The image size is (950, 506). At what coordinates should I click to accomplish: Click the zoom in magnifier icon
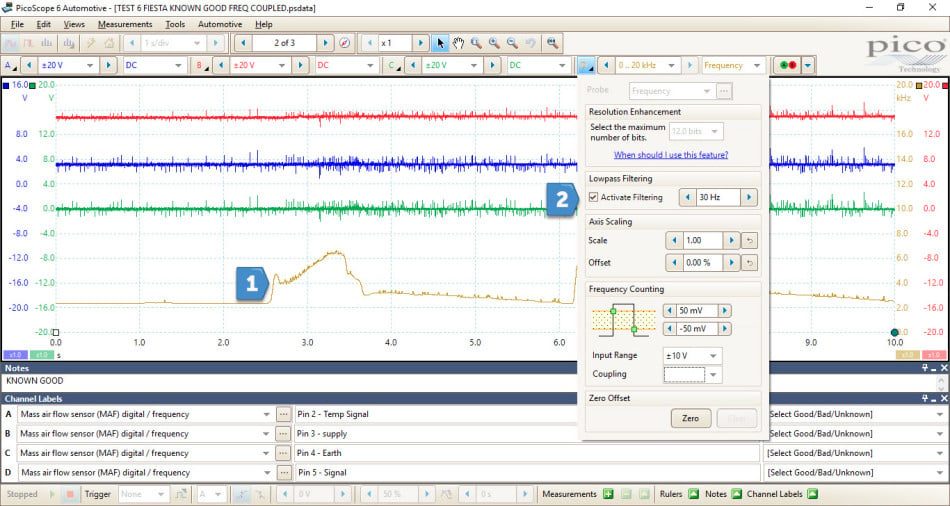pos(494,43)
